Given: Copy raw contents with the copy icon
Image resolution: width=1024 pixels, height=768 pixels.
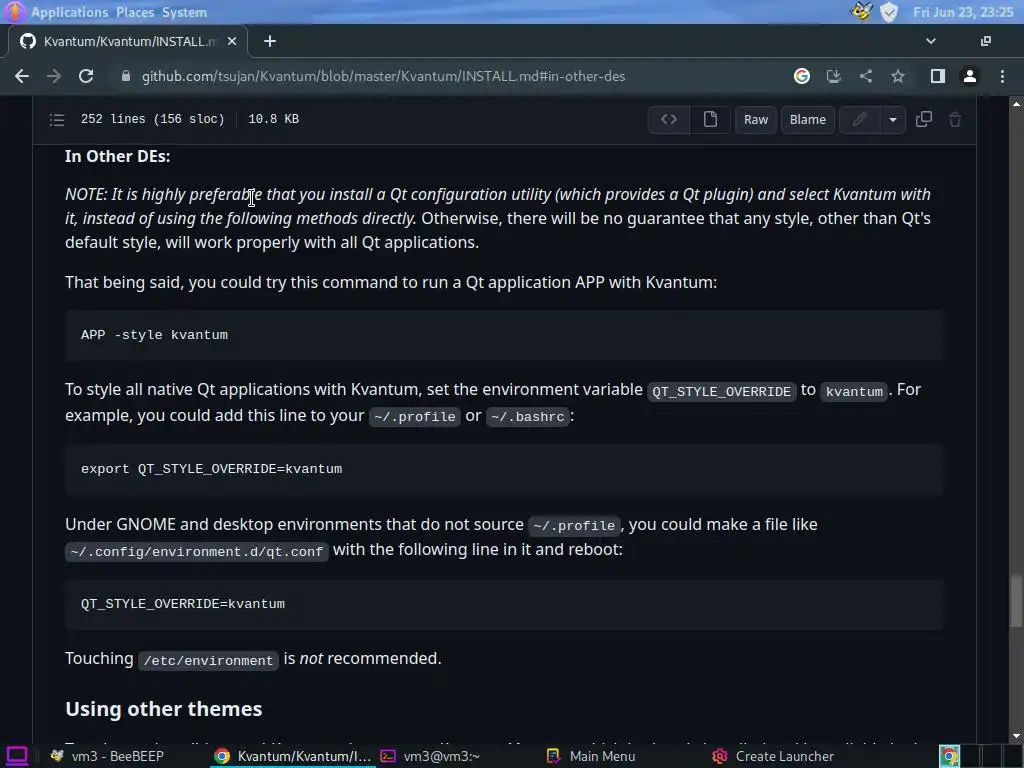Looking at the screenshot, I should 923,120.
